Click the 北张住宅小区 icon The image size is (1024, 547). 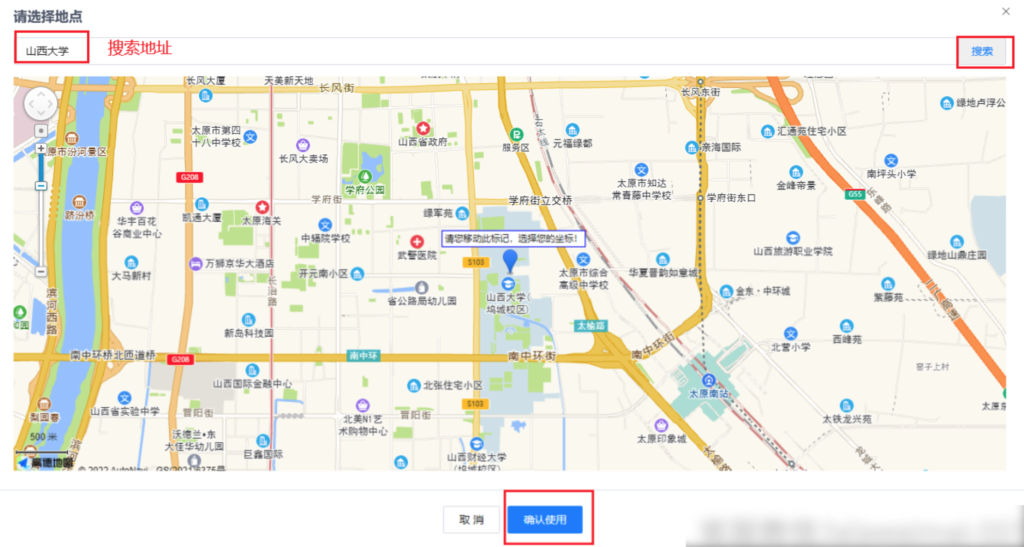point(414,386)
